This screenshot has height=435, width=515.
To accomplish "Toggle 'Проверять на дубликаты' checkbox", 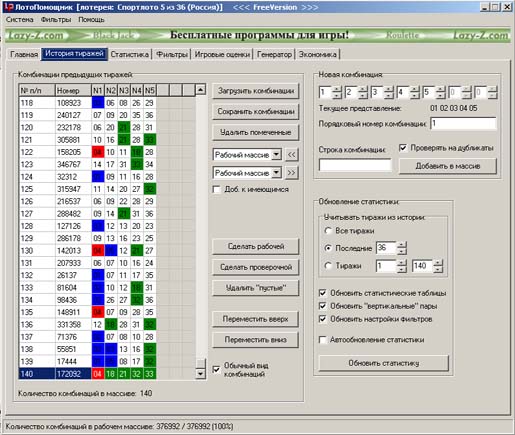I will point(403,148).
